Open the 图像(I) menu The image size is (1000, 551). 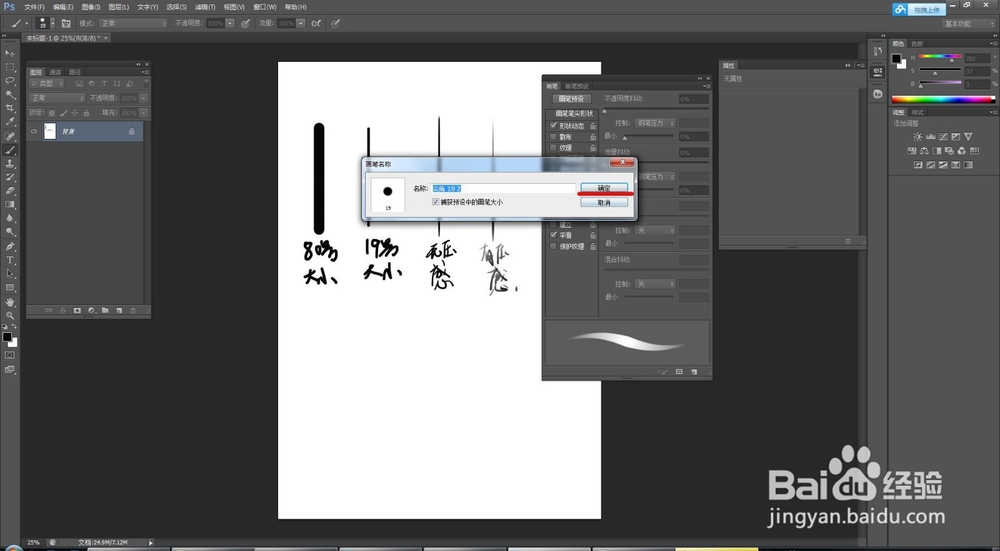tap(91, 7)
